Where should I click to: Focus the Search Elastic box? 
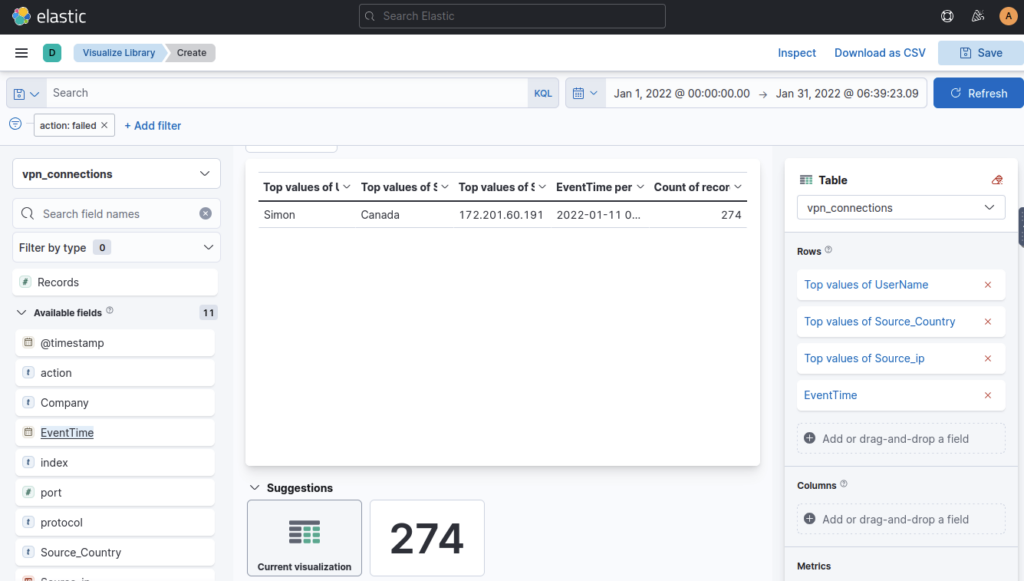click(x=512, y=16)
